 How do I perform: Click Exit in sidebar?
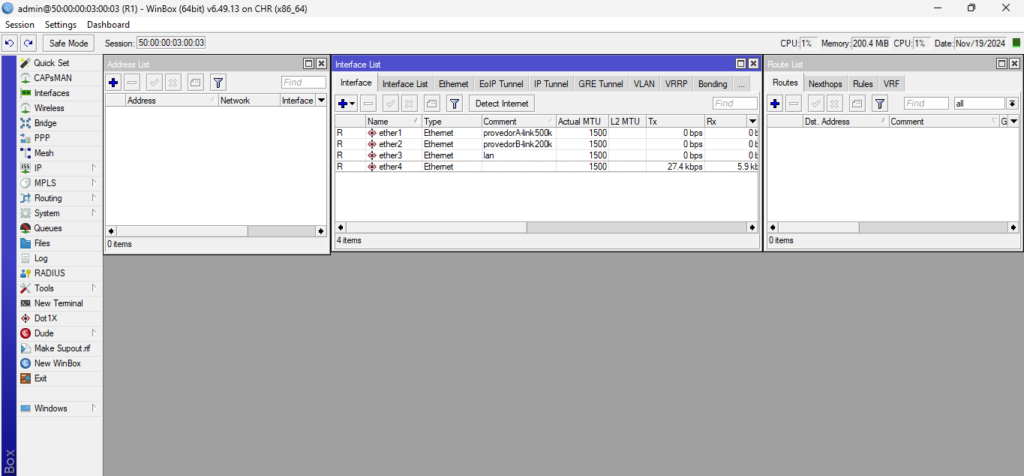pos(40,379)
